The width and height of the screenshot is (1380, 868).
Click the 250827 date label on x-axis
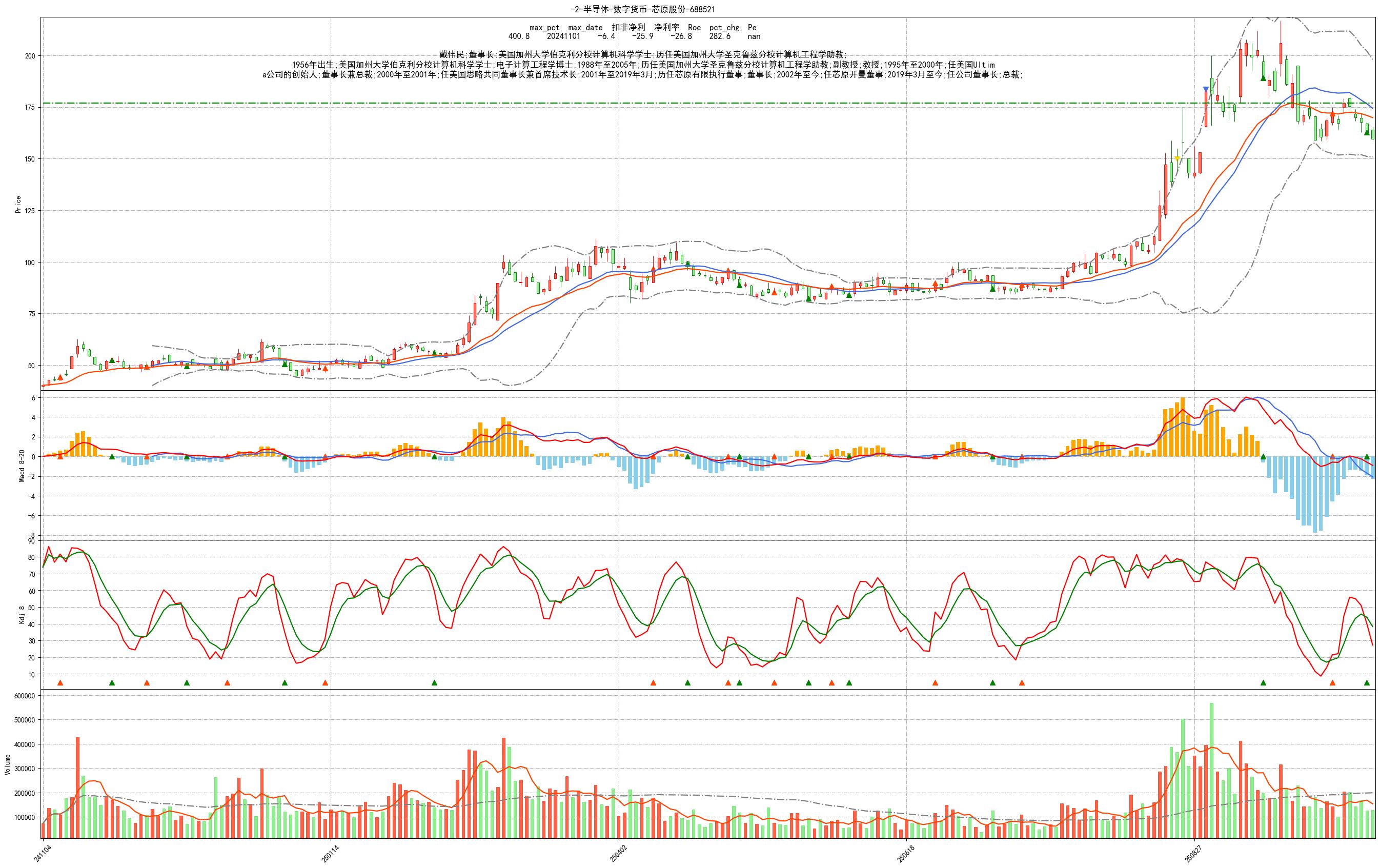[1193, 853]
